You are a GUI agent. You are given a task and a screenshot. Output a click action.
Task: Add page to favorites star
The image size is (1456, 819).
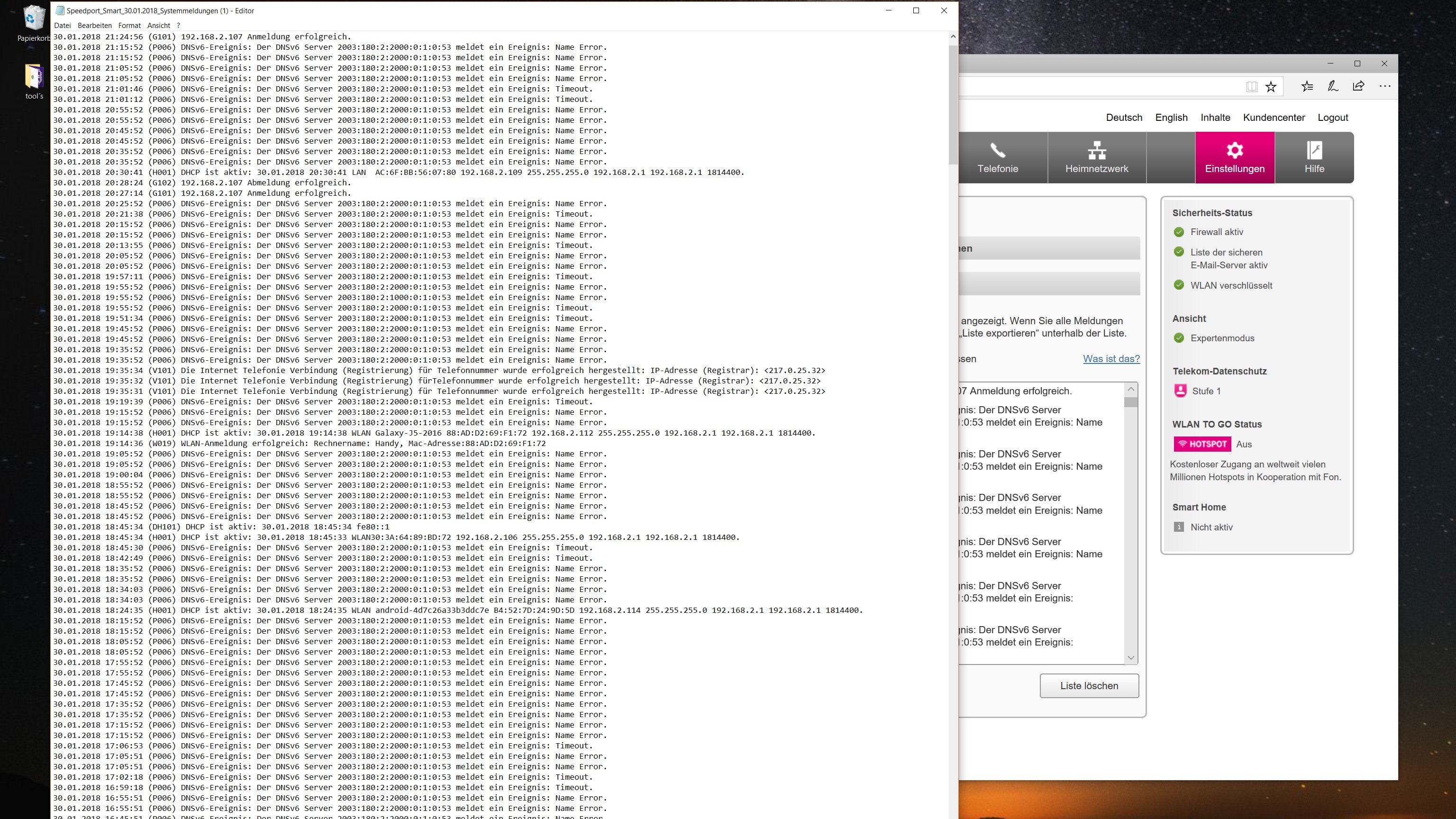[1271, 86]
